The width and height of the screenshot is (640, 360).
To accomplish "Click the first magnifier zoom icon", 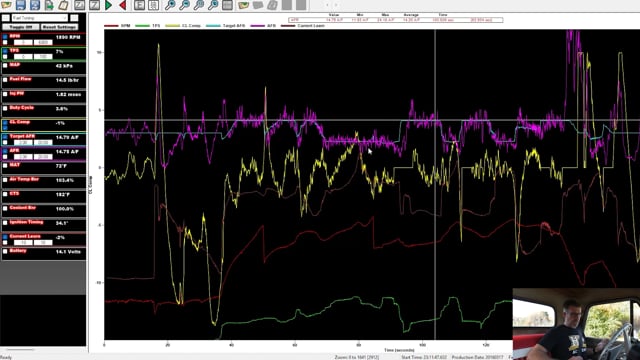I will coord(170,5).
